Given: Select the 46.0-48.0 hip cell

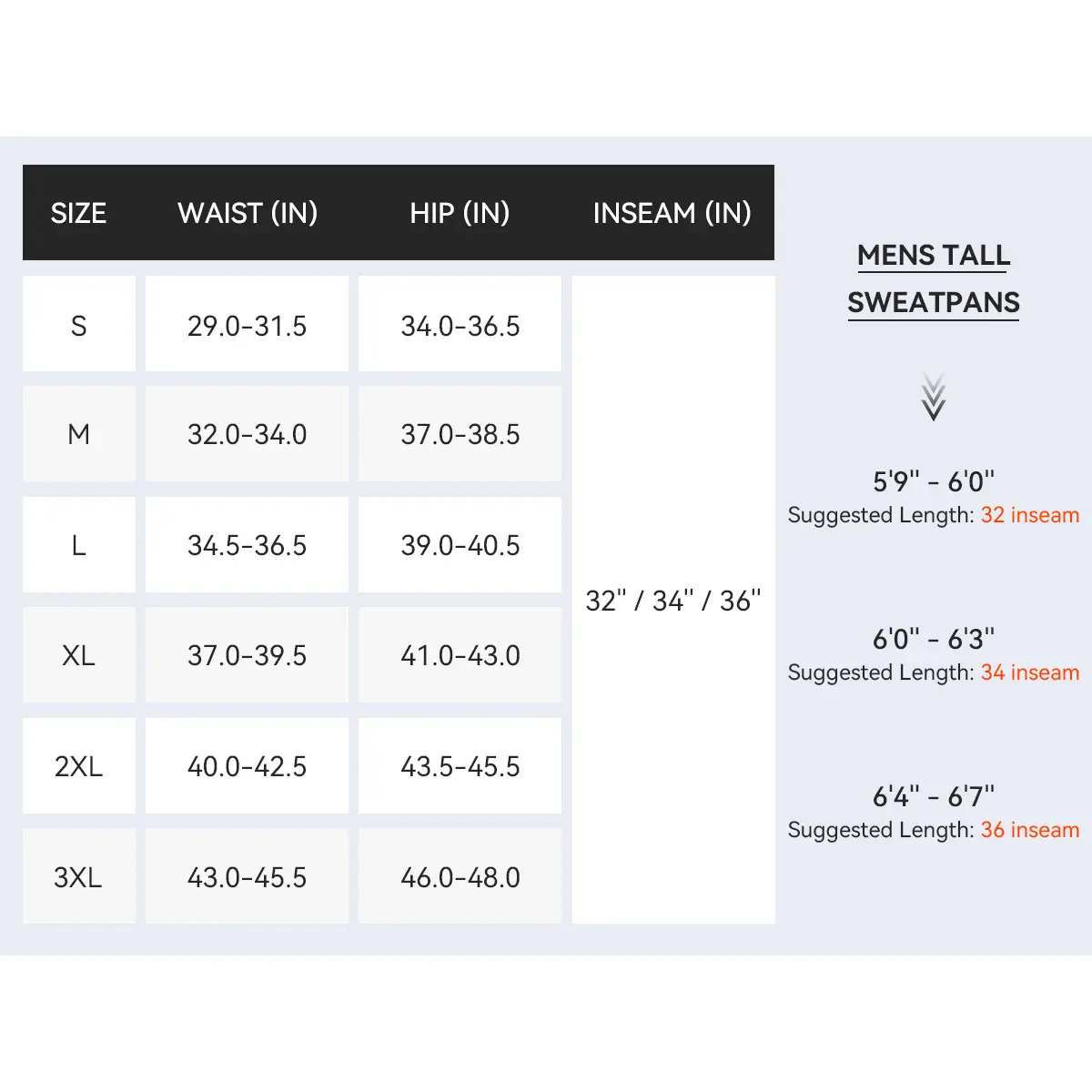Looking at the screenshot, I should pyautogui.click(x=460, y=876).
